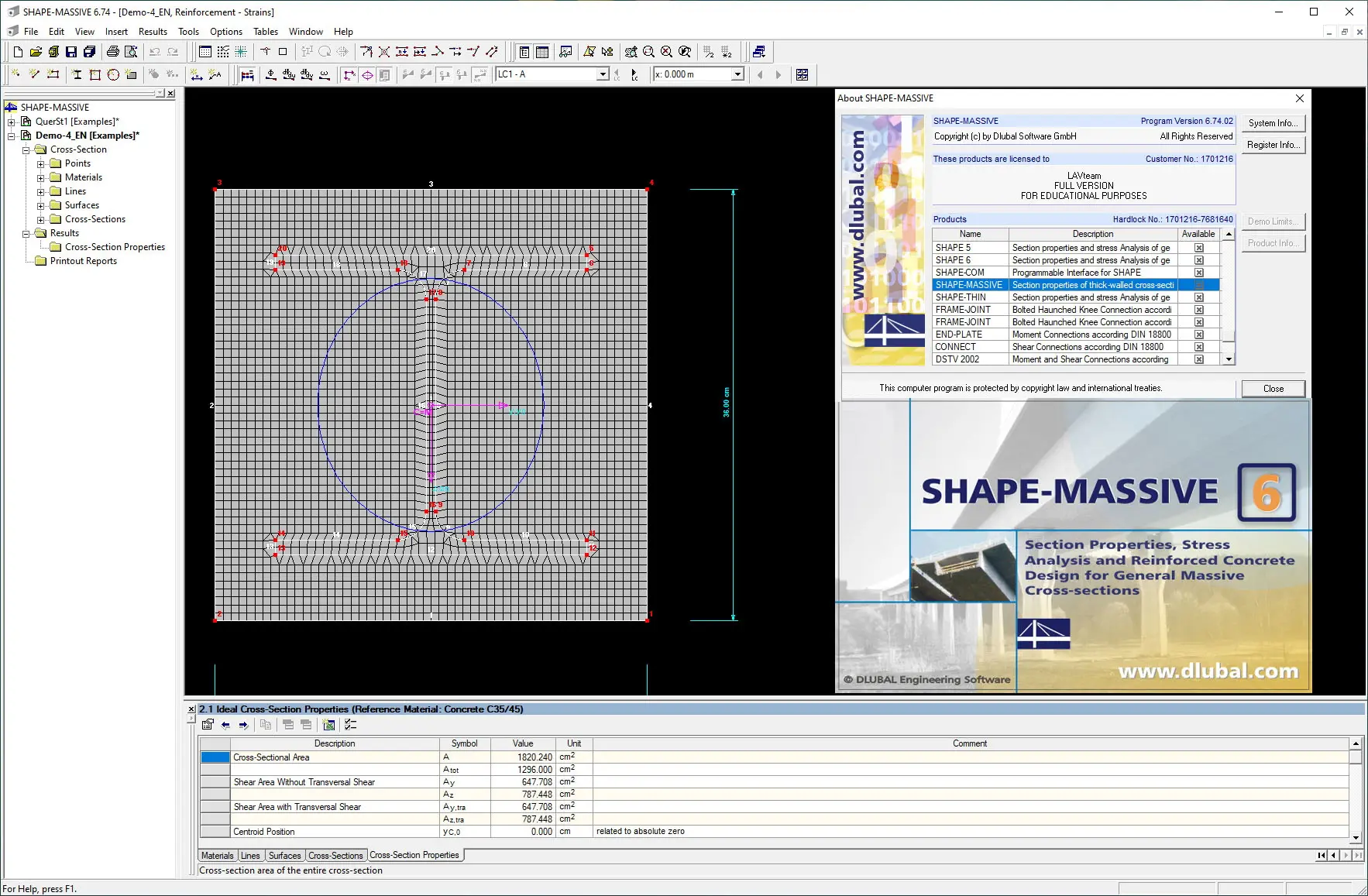
Task: Open the File menu
Action: 31,32
